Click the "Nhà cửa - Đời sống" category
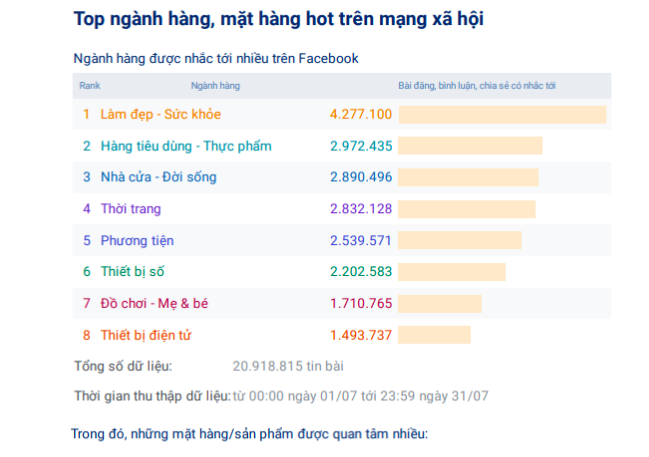649x457 pixels. click(158, 177)
